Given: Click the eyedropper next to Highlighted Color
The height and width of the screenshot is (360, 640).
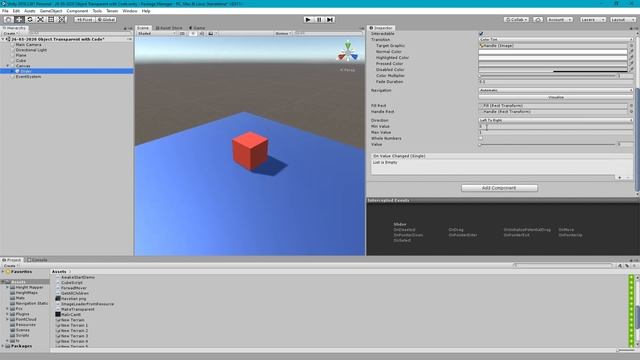Looking at the screenshot, I should 631,58.
